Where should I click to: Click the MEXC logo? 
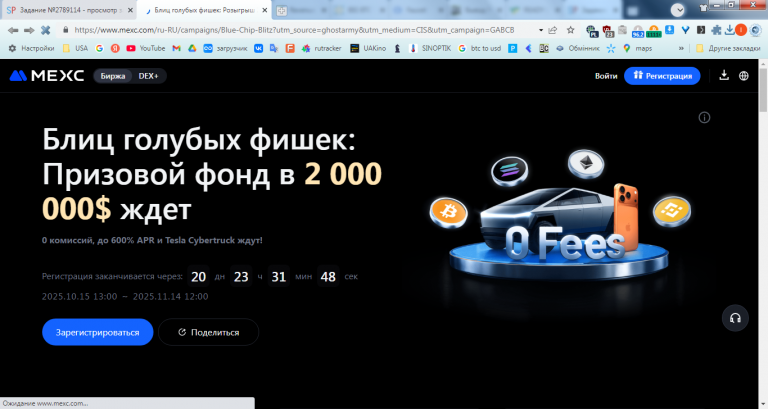coord(47,75)
